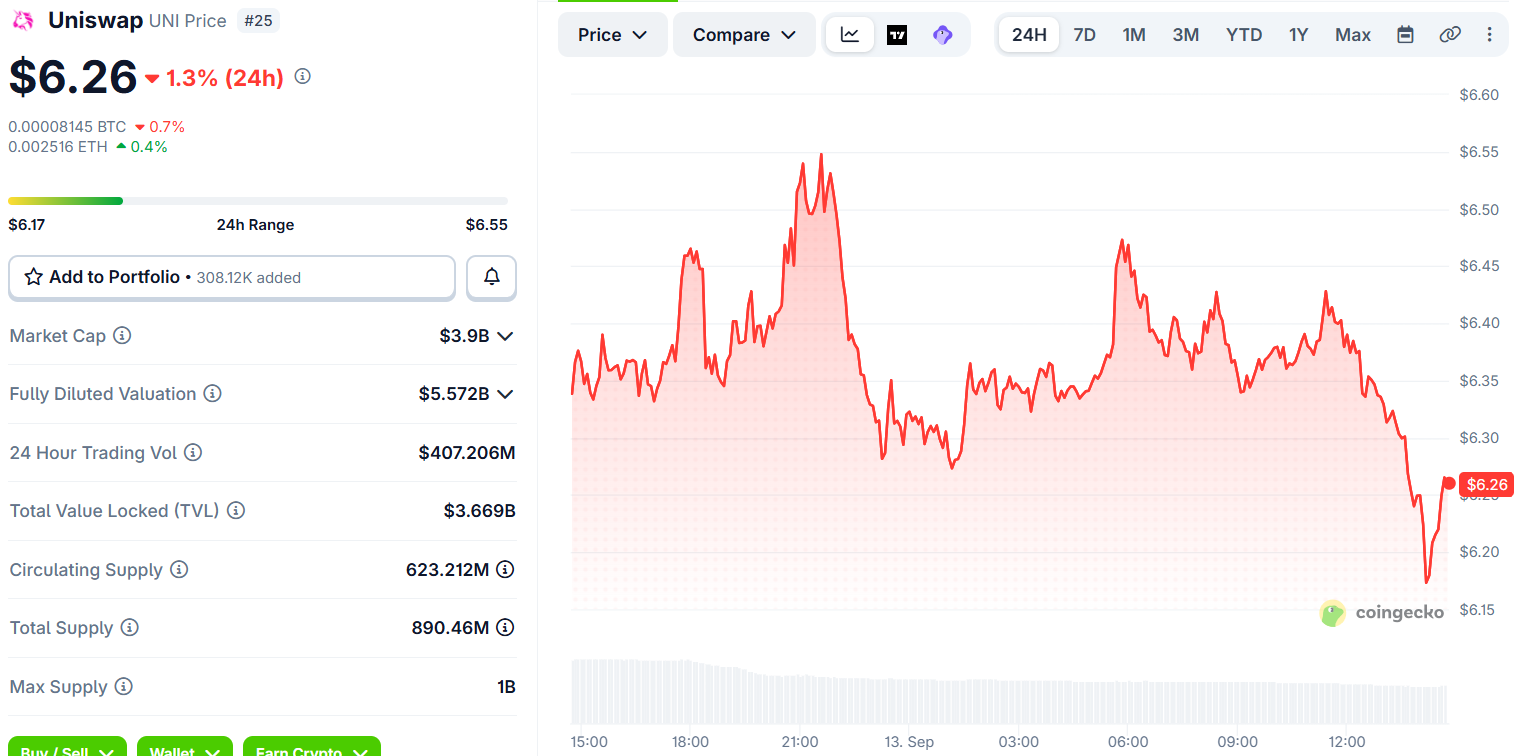Click info icon beside 623.212M value
Image resolution: width=1517 pixels, height=756 pixels.
coord(506,570)
